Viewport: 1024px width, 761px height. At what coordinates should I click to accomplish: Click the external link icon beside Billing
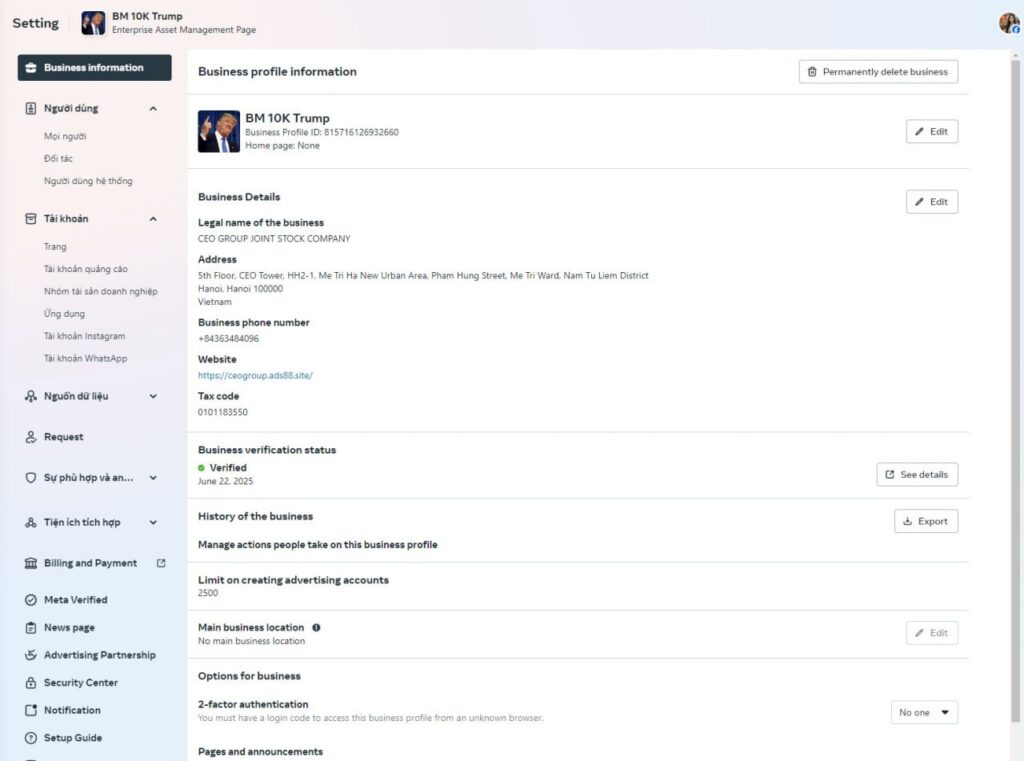pos(161,563)
